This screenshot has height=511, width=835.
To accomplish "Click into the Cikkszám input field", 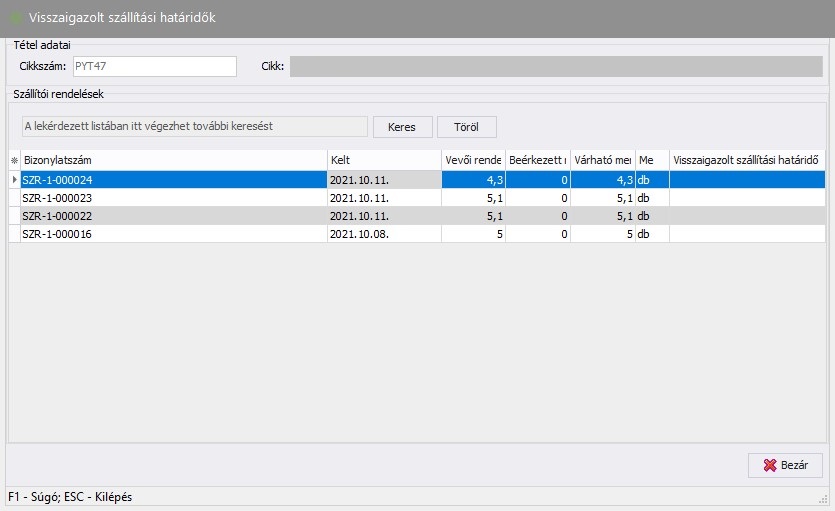I will 154,66.
